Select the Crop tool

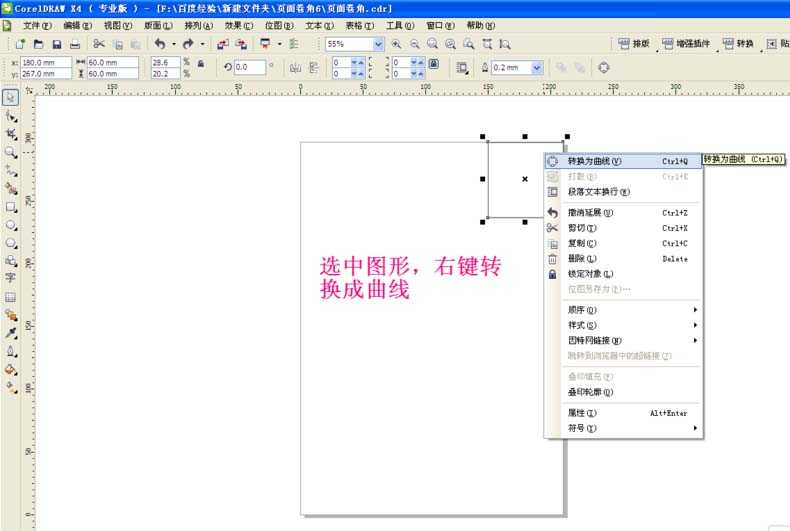coord(11,134)
